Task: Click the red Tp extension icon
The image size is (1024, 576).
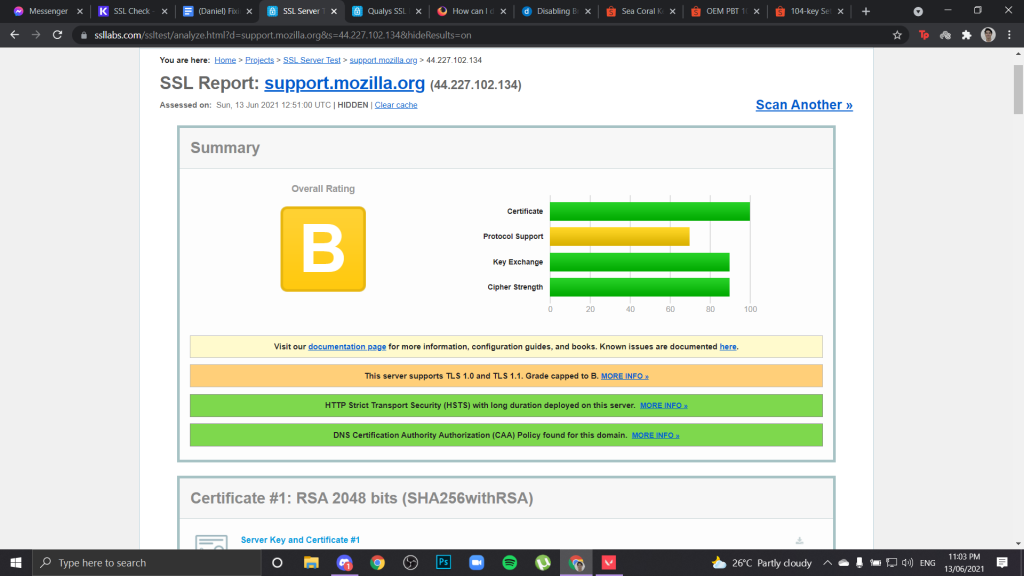Action: tap(923, 35)
